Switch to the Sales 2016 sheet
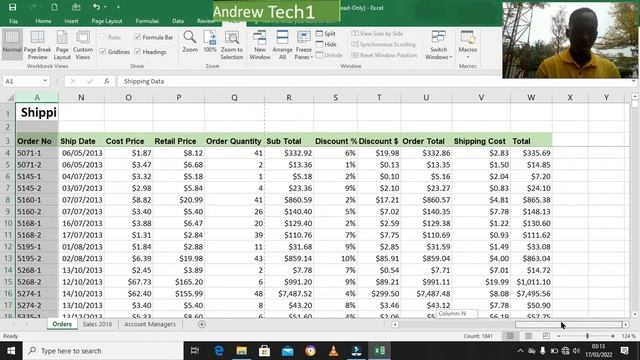Viewport: 640px width, 360px height. click(x=97, y=324)
